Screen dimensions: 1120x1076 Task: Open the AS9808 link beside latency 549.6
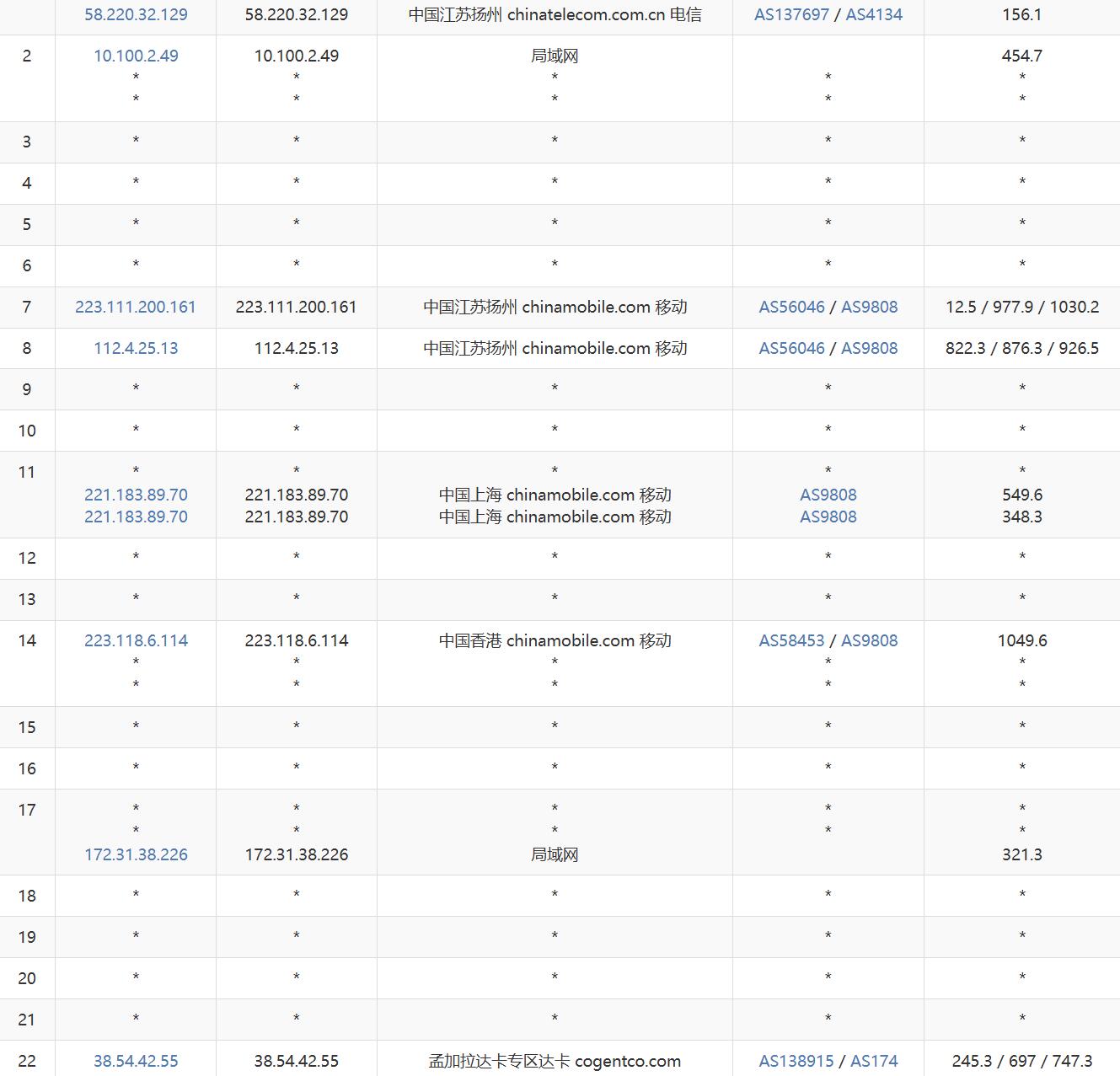click(828, 495)
